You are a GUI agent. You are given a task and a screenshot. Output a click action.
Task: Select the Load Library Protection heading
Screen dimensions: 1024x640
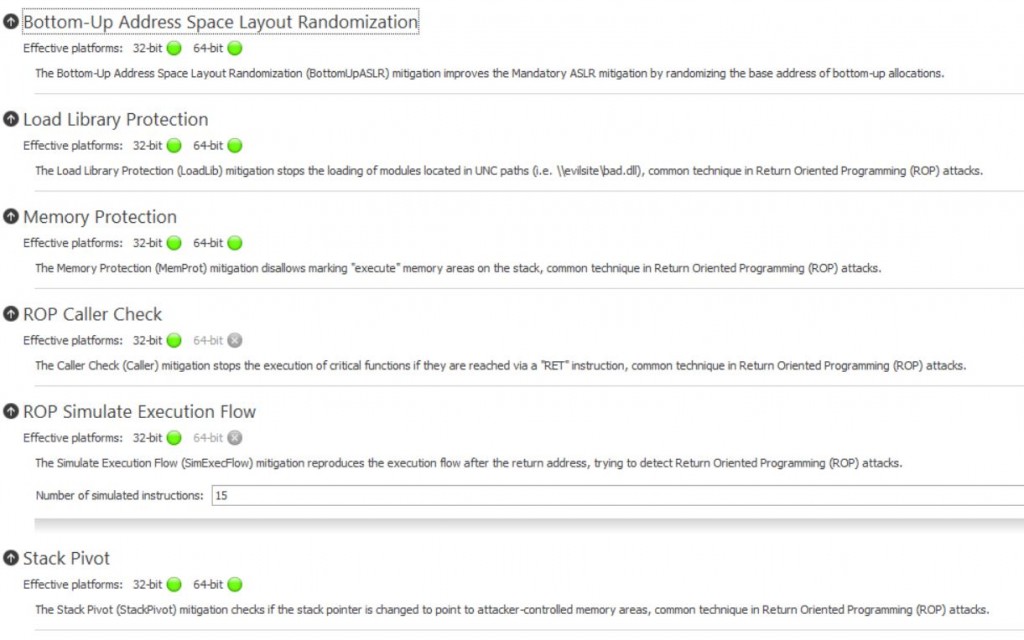click(x=115, y=119)
